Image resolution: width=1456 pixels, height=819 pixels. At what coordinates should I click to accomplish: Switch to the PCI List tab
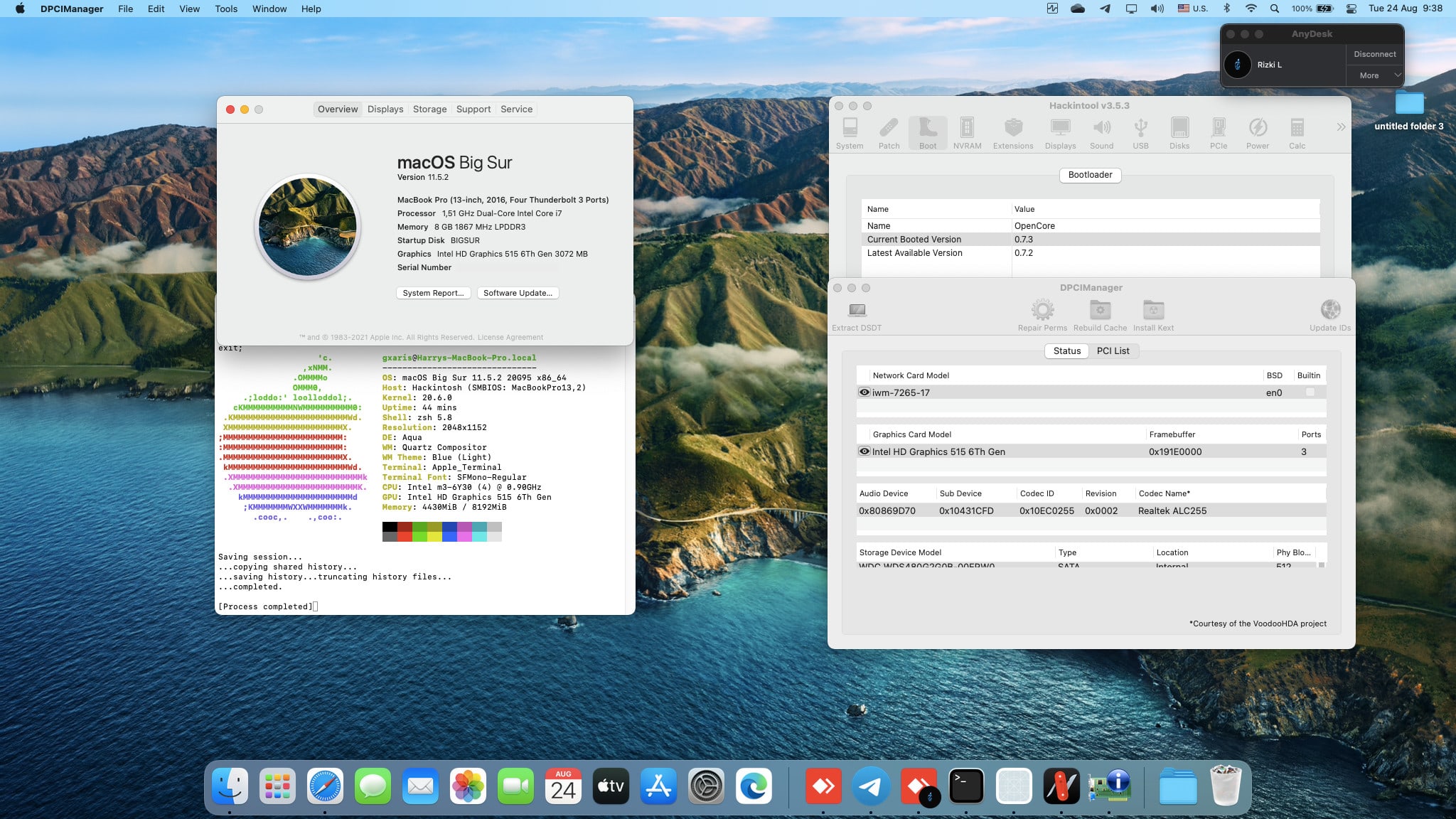1114,350
